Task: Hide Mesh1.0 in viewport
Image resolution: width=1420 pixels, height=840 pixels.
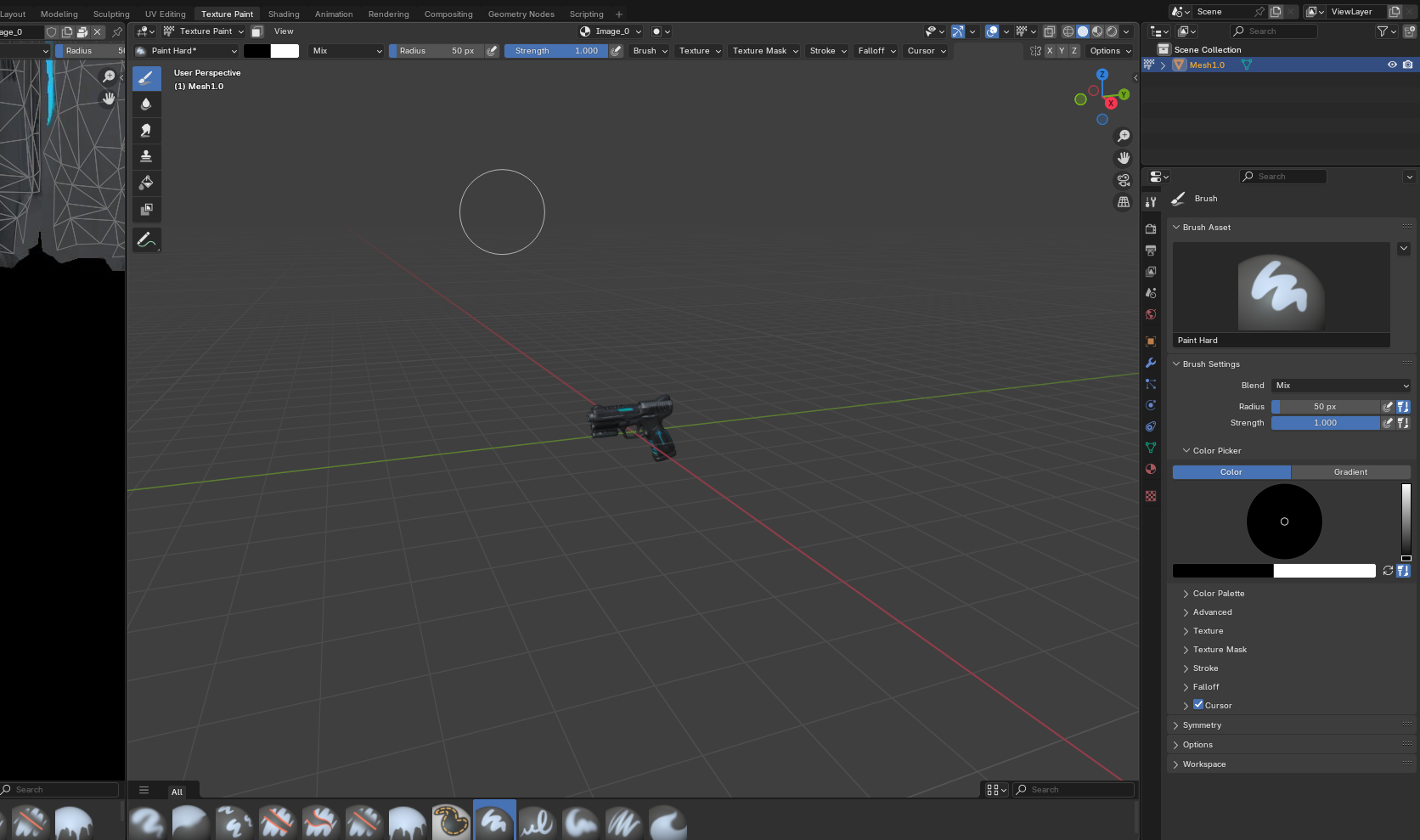Action: 1392,65
